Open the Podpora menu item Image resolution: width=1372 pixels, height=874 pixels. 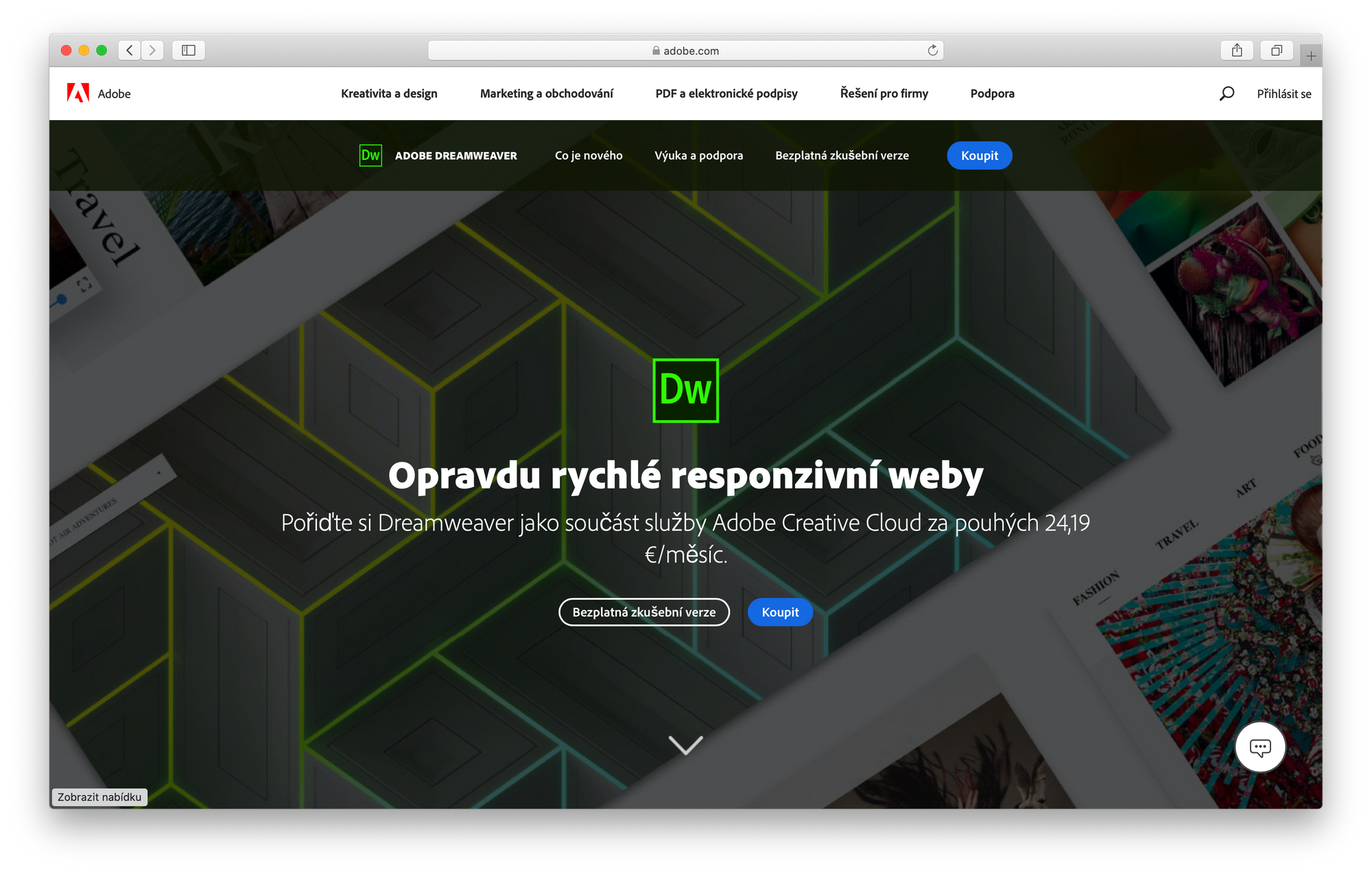click(x=992, y=93)
